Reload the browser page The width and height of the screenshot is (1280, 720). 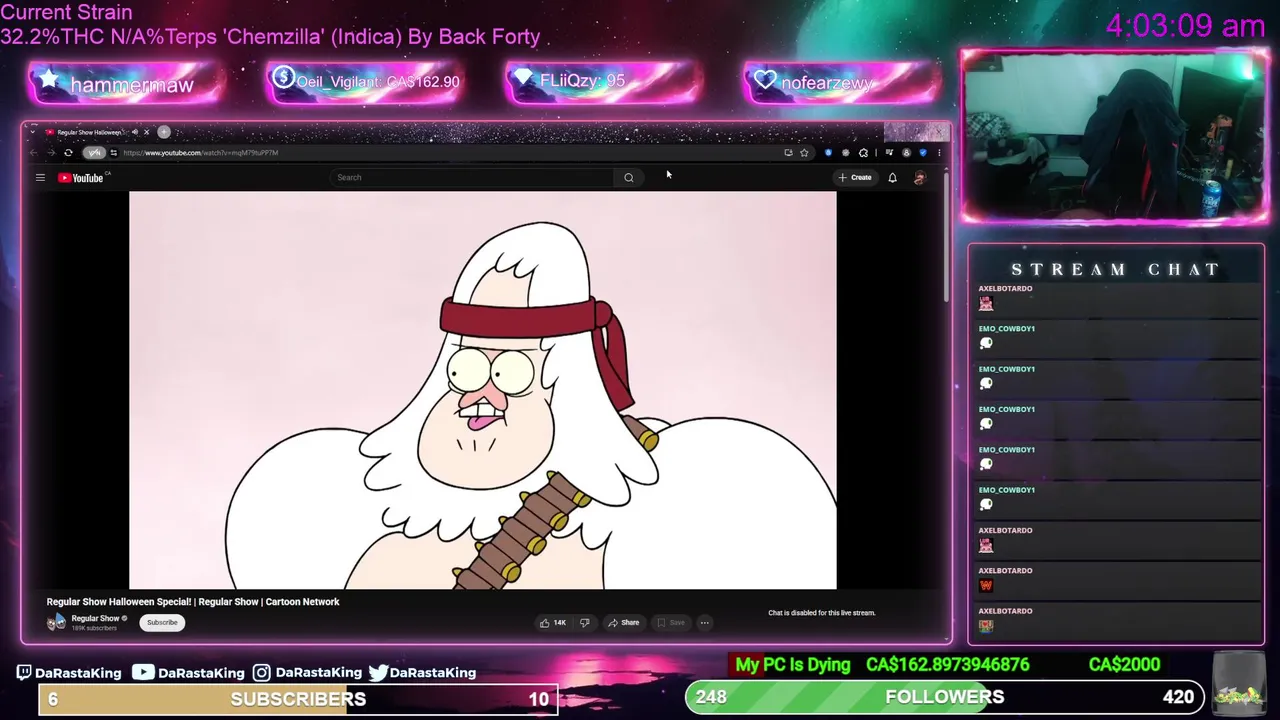tap(68, 153)
